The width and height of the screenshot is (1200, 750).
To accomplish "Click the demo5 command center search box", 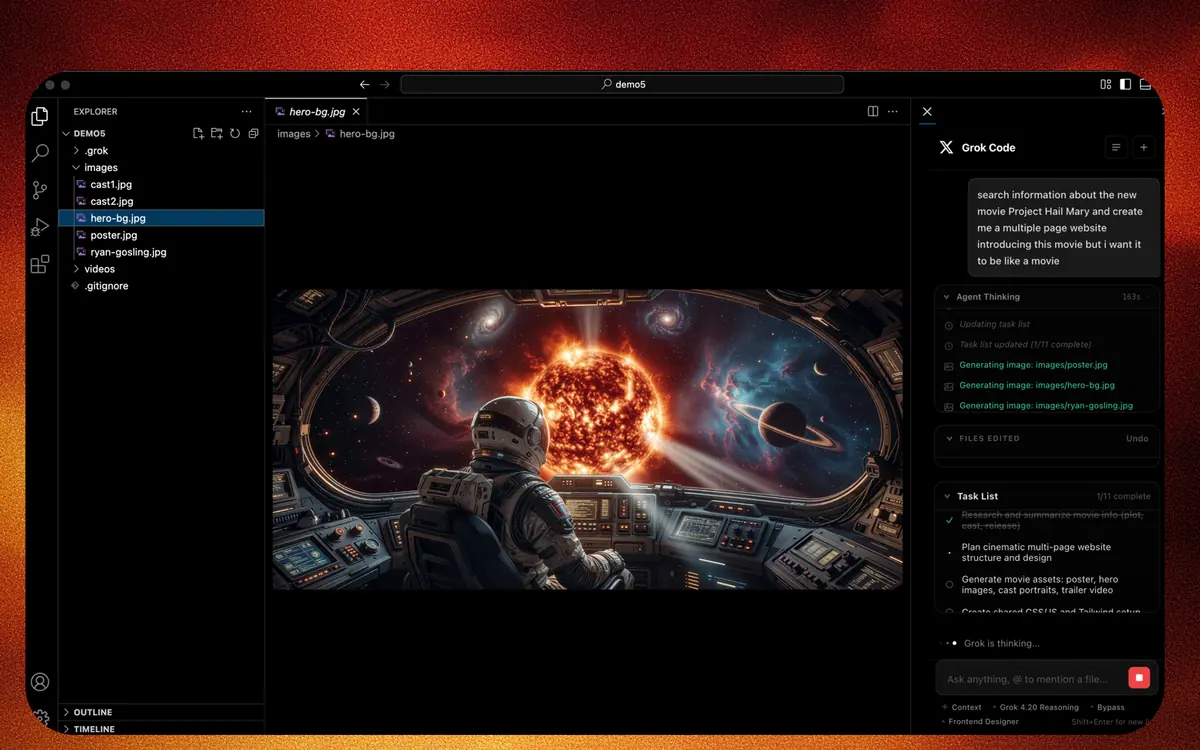I will click(x=622, y=85).
